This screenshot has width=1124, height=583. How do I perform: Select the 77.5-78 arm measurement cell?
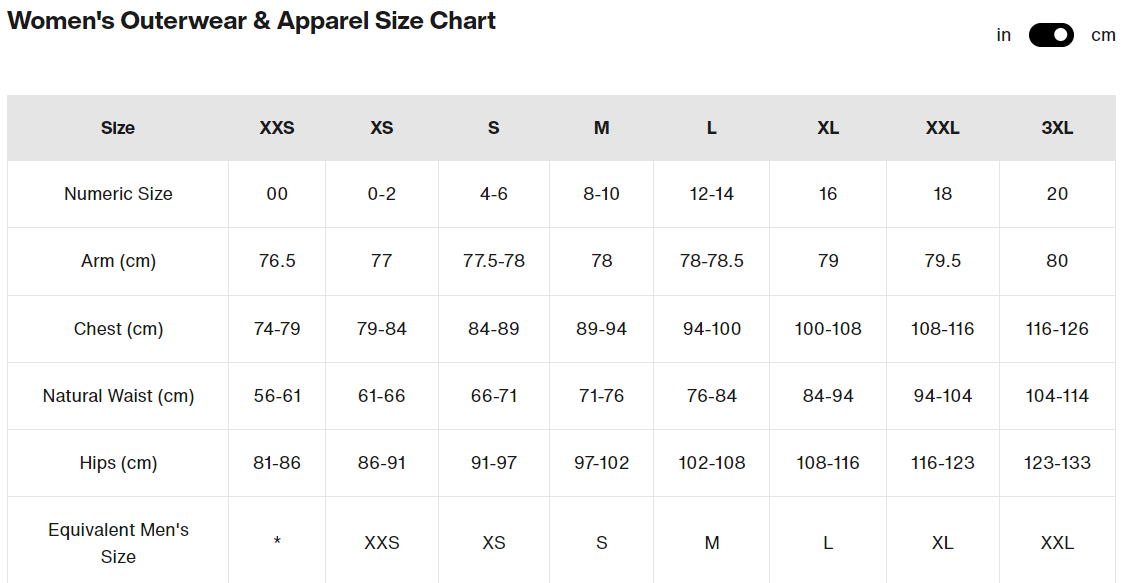point(494,261)
